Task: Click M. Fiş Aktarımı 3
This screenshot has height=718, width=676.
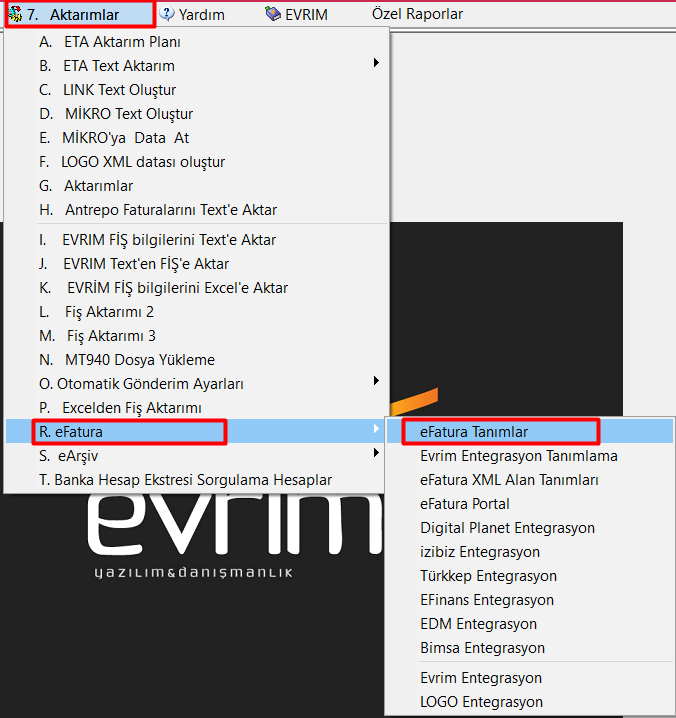Action: pos(196,336)
